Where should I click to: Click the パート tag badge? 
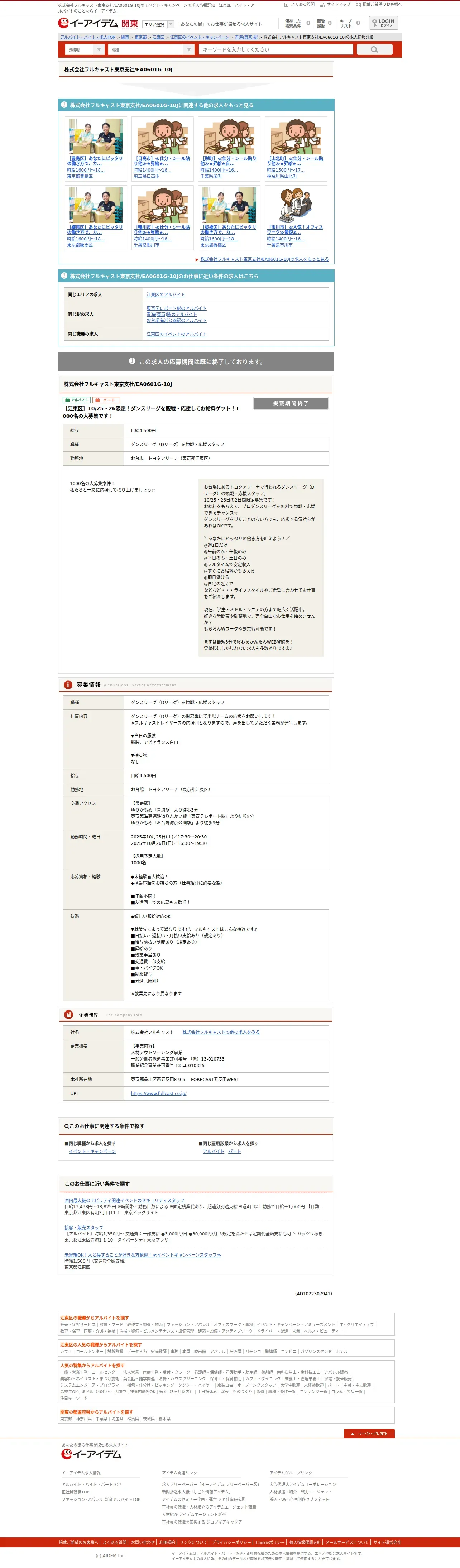point(106,400)
